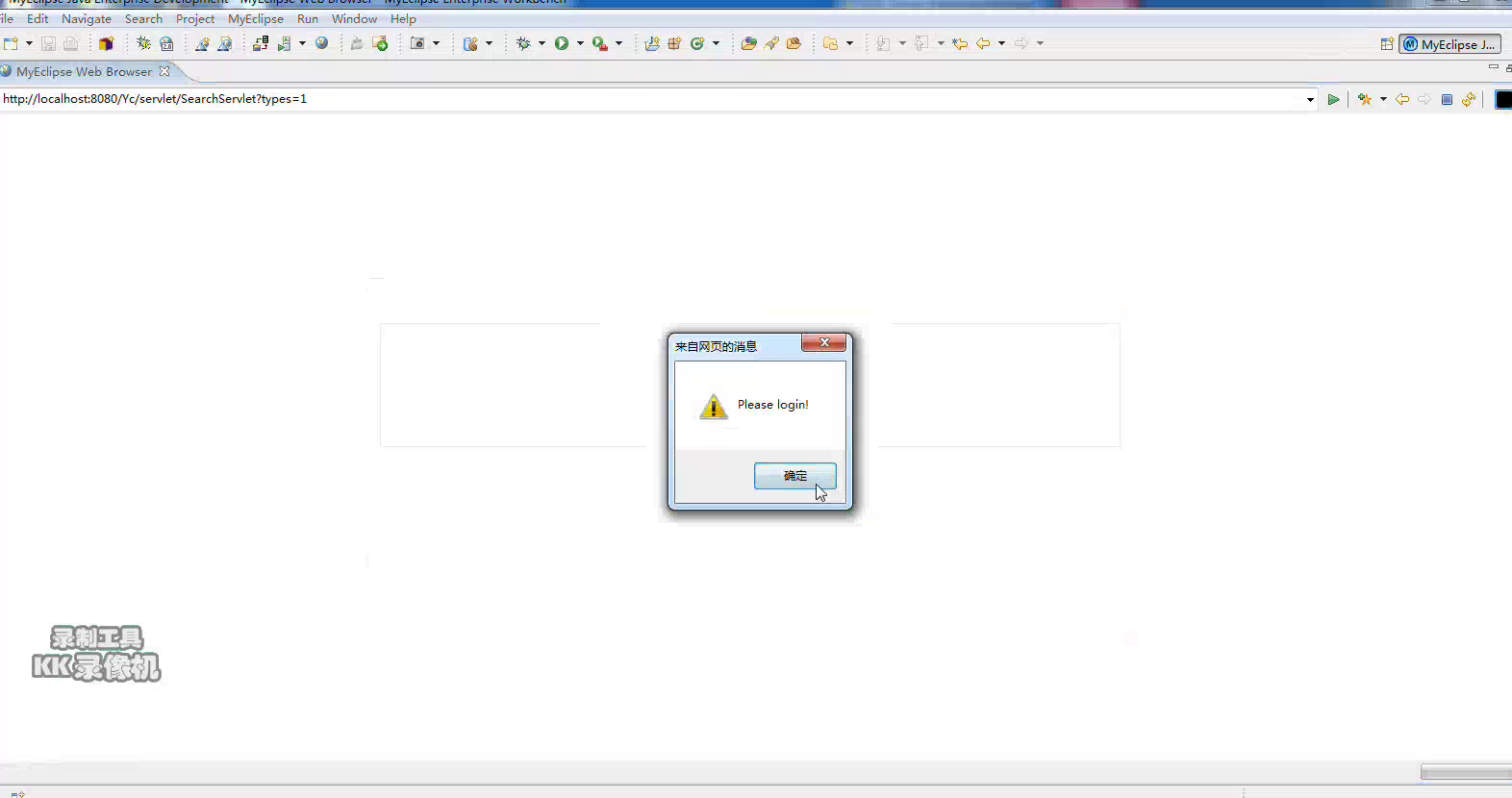1512x798 pixels.
Task: Open the Navigate menu
Action: tap(87, 18)
